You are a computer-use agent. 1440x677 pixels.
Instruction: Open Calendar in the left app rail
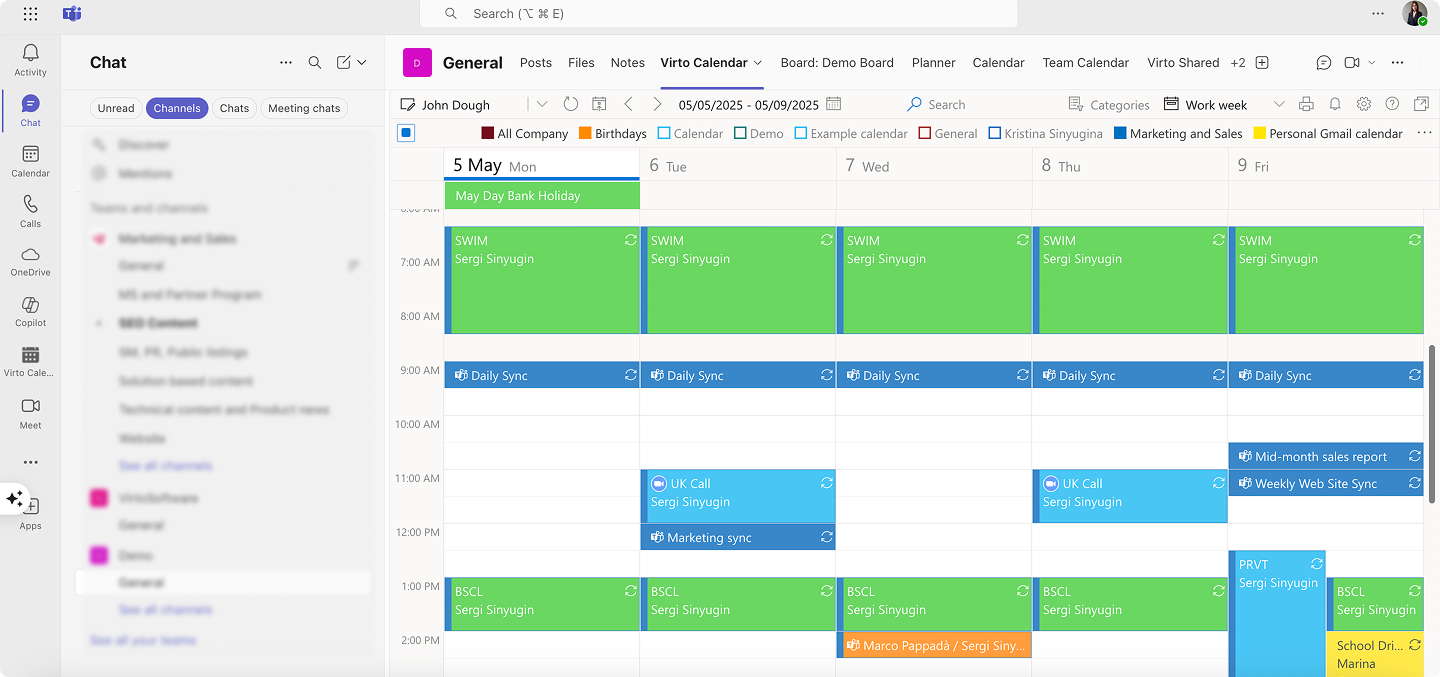(x=30, y=161)
